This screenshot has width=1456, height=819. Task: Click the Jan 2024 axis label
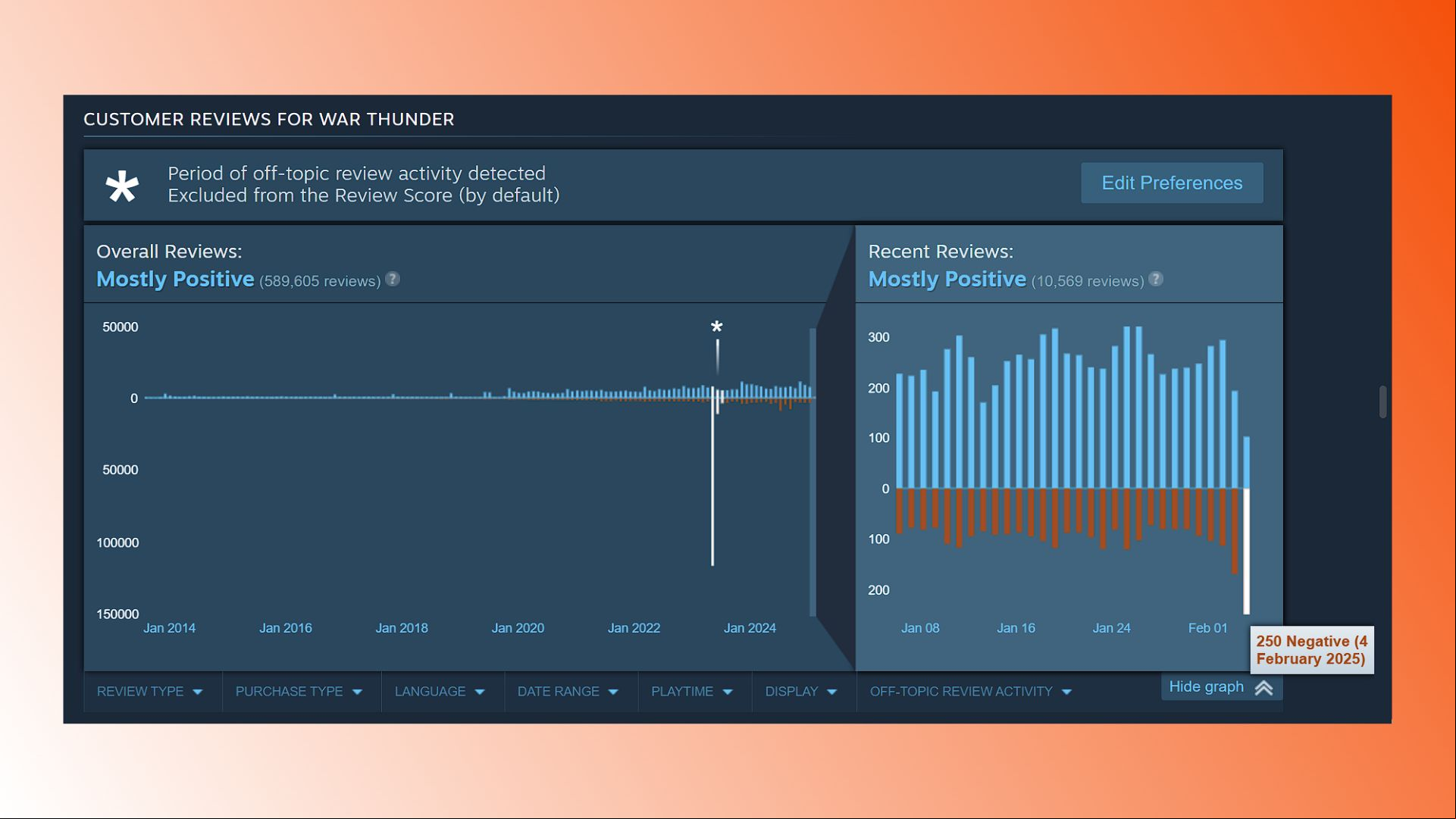(750, 628)
